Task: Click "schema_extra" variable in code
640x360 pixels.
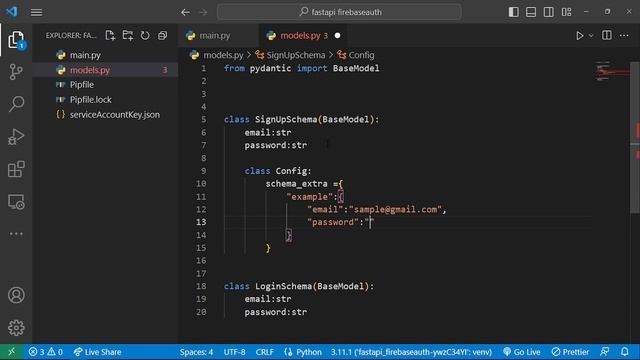Action: 296,184
